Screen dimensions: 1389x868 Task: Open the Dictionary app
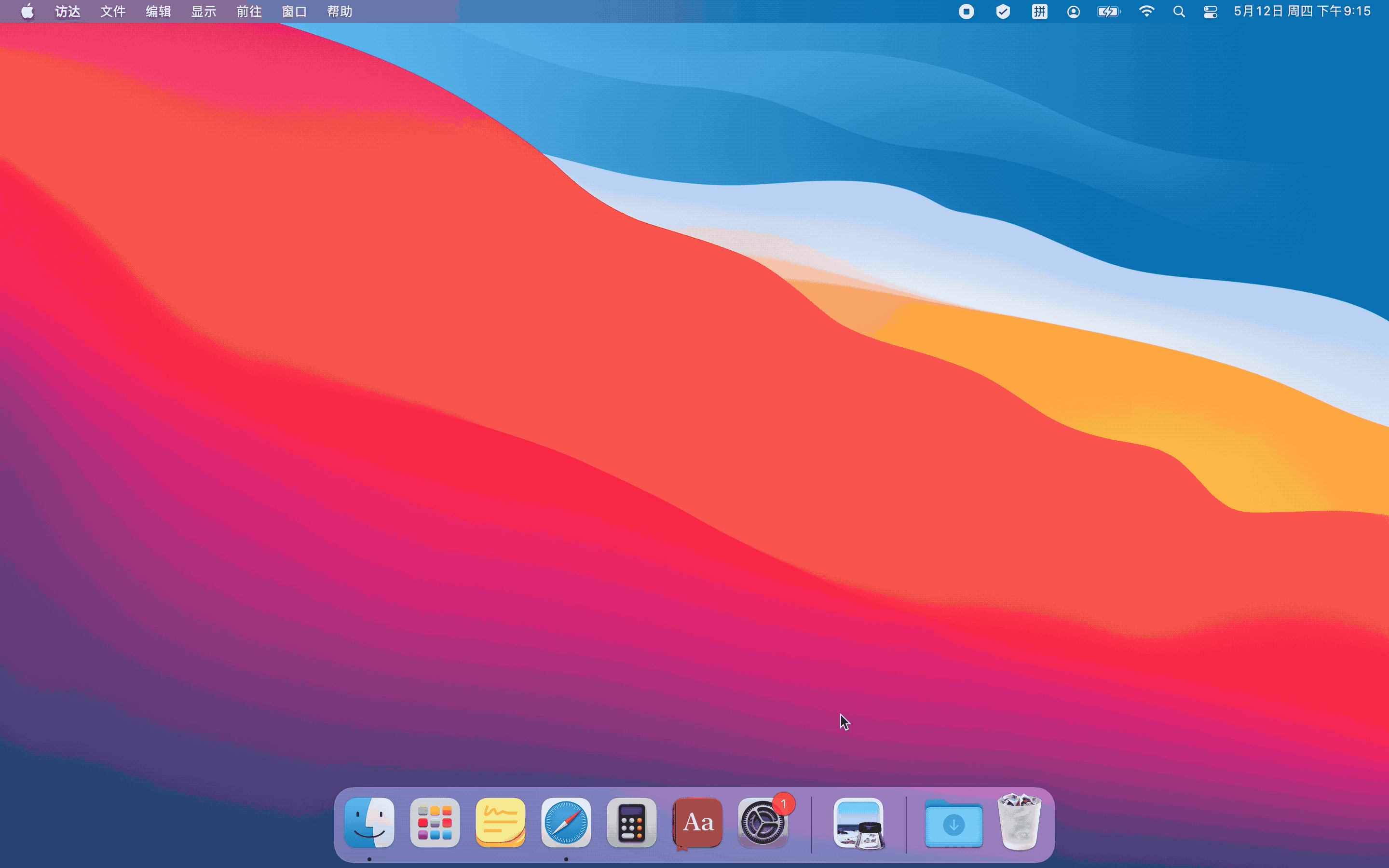pos(697,823)
